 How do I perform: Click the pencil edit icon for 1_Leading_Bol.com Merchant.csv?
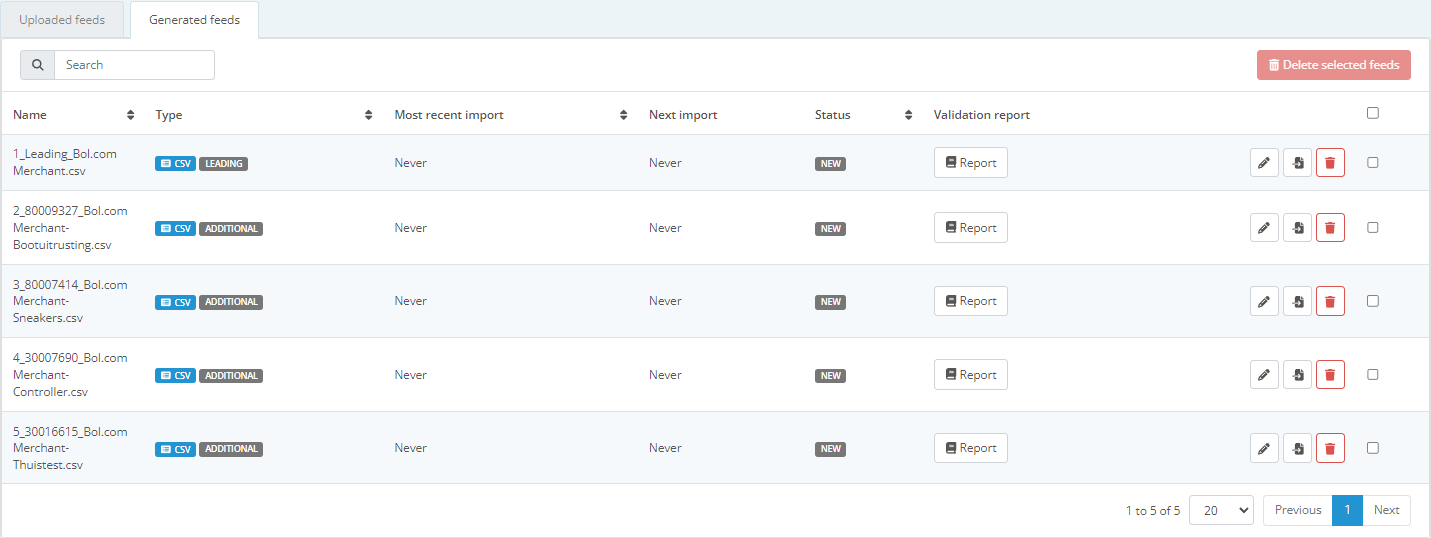click(x=1264, y=163)
